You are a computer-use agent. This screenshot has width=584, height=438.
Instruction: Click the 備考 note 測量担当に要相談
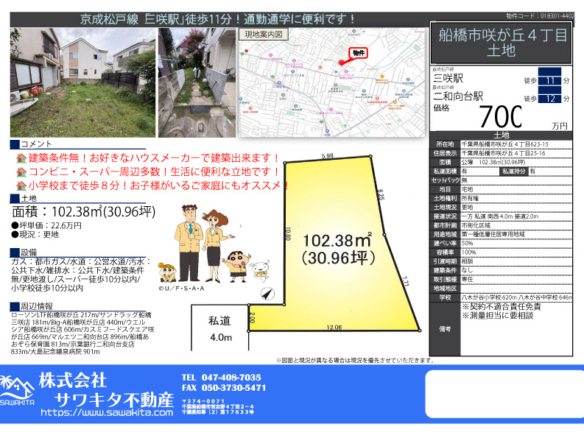[x=498, y=315]
